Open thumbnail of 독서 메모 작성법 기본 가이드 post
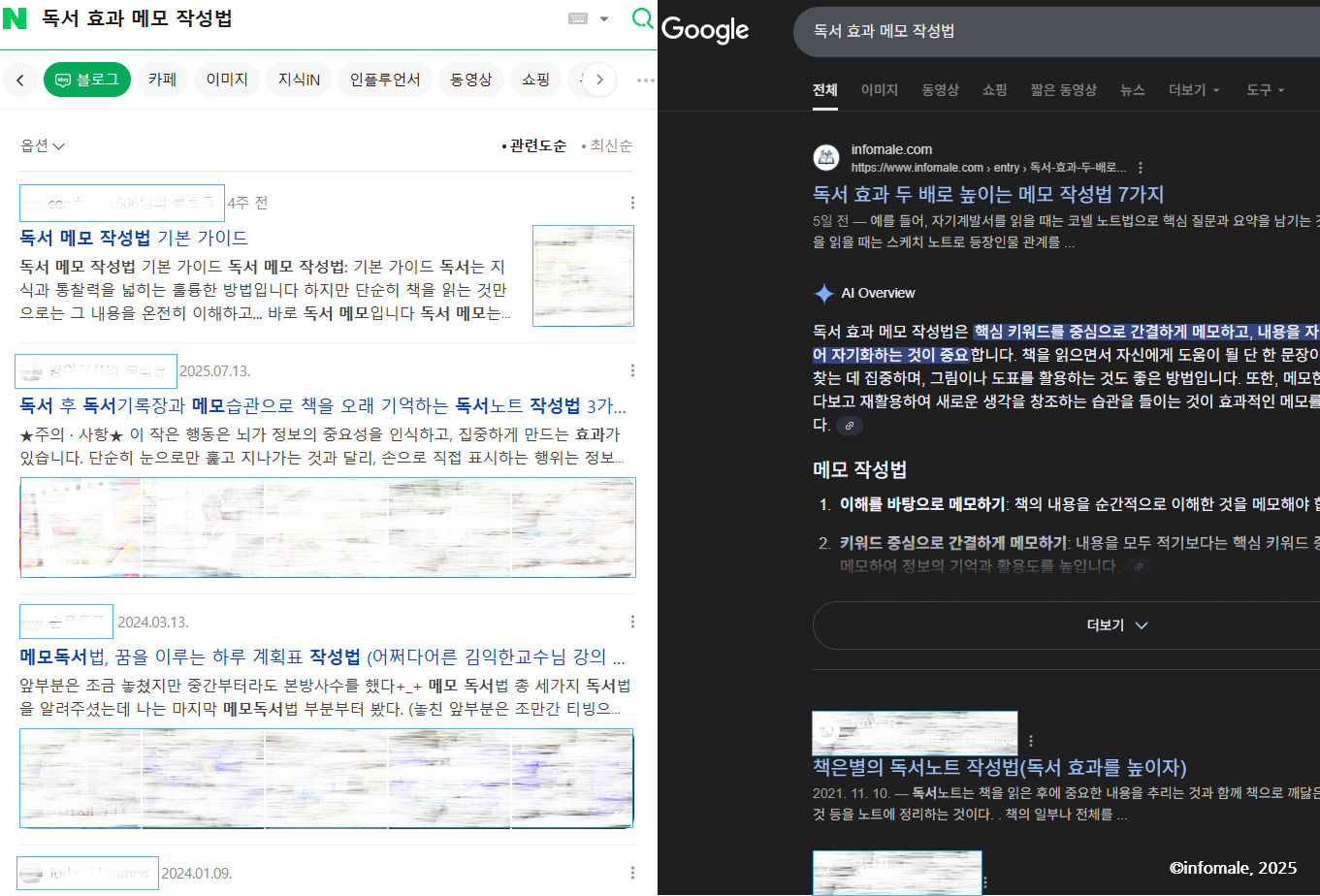 click(x=583, y=275)
